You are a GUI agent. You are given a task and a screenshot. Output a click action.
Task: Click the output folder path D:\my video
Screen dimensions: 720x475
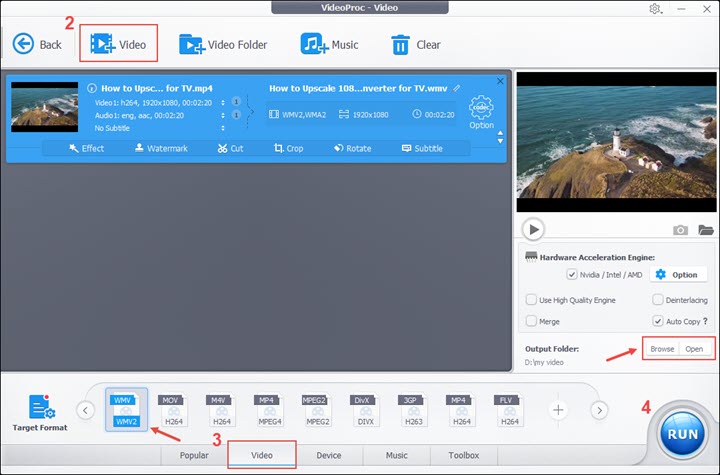[x=544, y=362]
